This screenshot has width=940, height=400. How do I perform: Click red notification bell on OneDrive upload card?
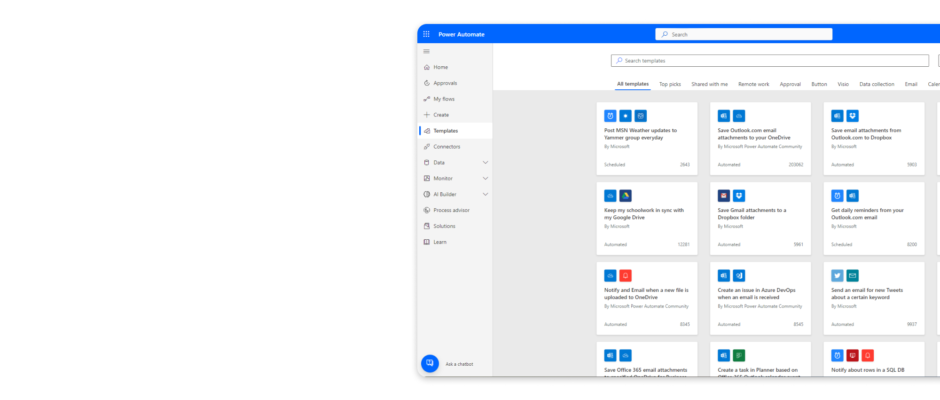click(x=625, y=275)
